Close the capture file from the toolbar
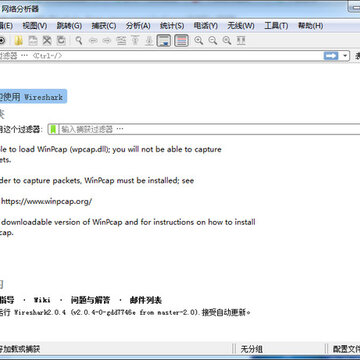This screenshot has width=360, height=360. 47,41
